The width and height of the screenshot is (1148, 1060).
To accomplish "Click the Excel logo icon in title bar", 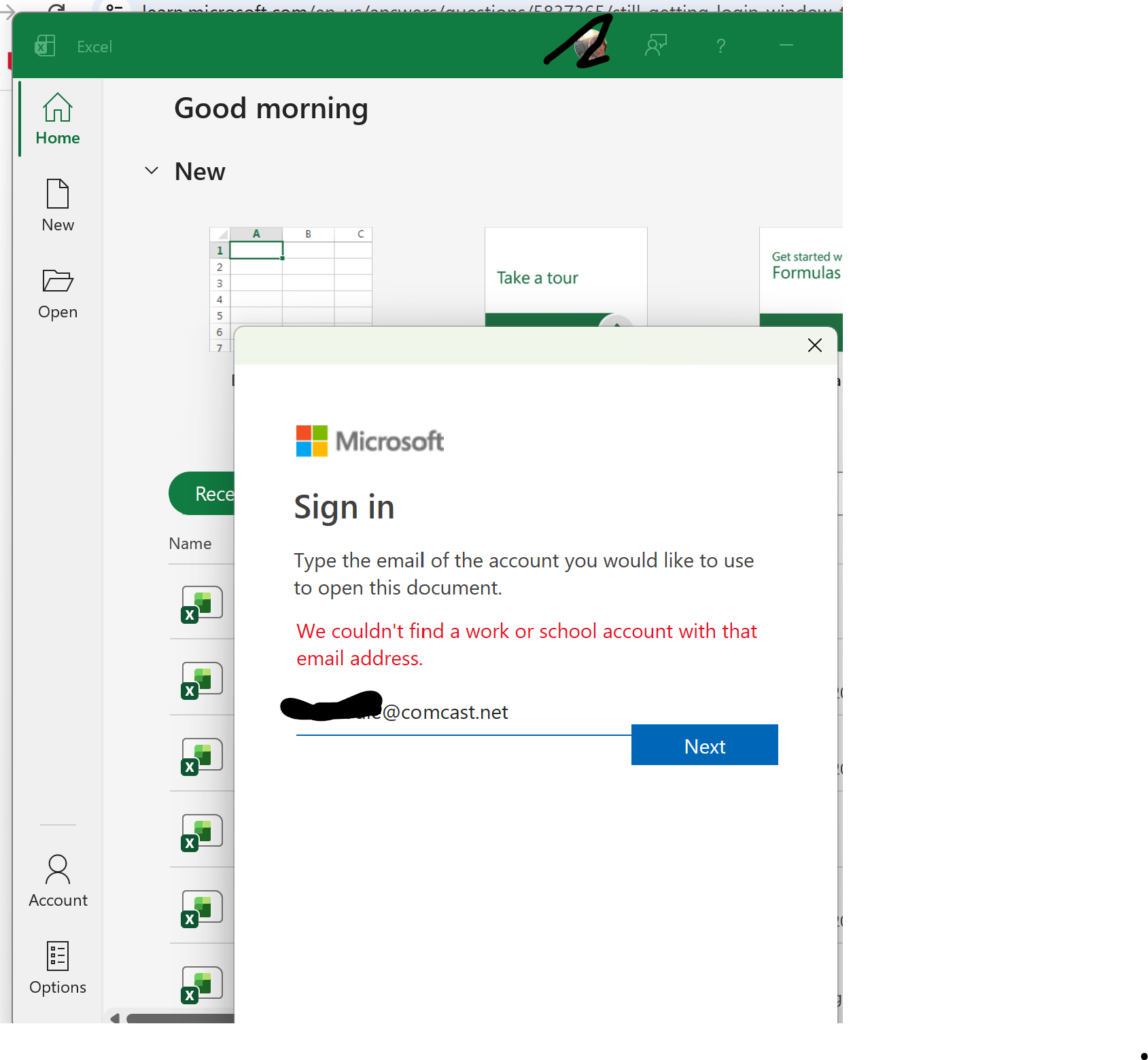I will 45,46.
